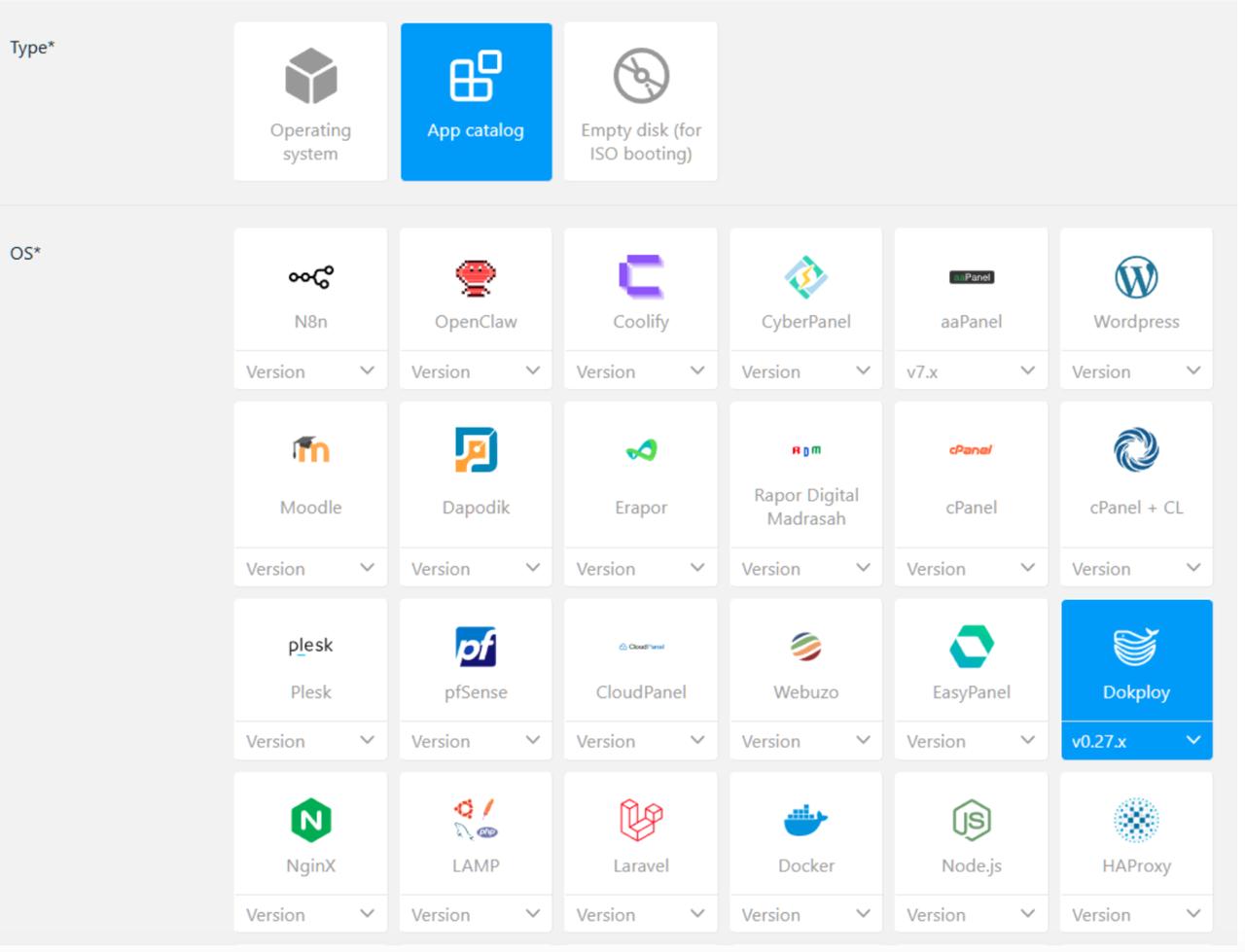The width and height of the screenshot is (1245, 952).
Task: Expand the Coolify Version dropdown
Action: 641,371
